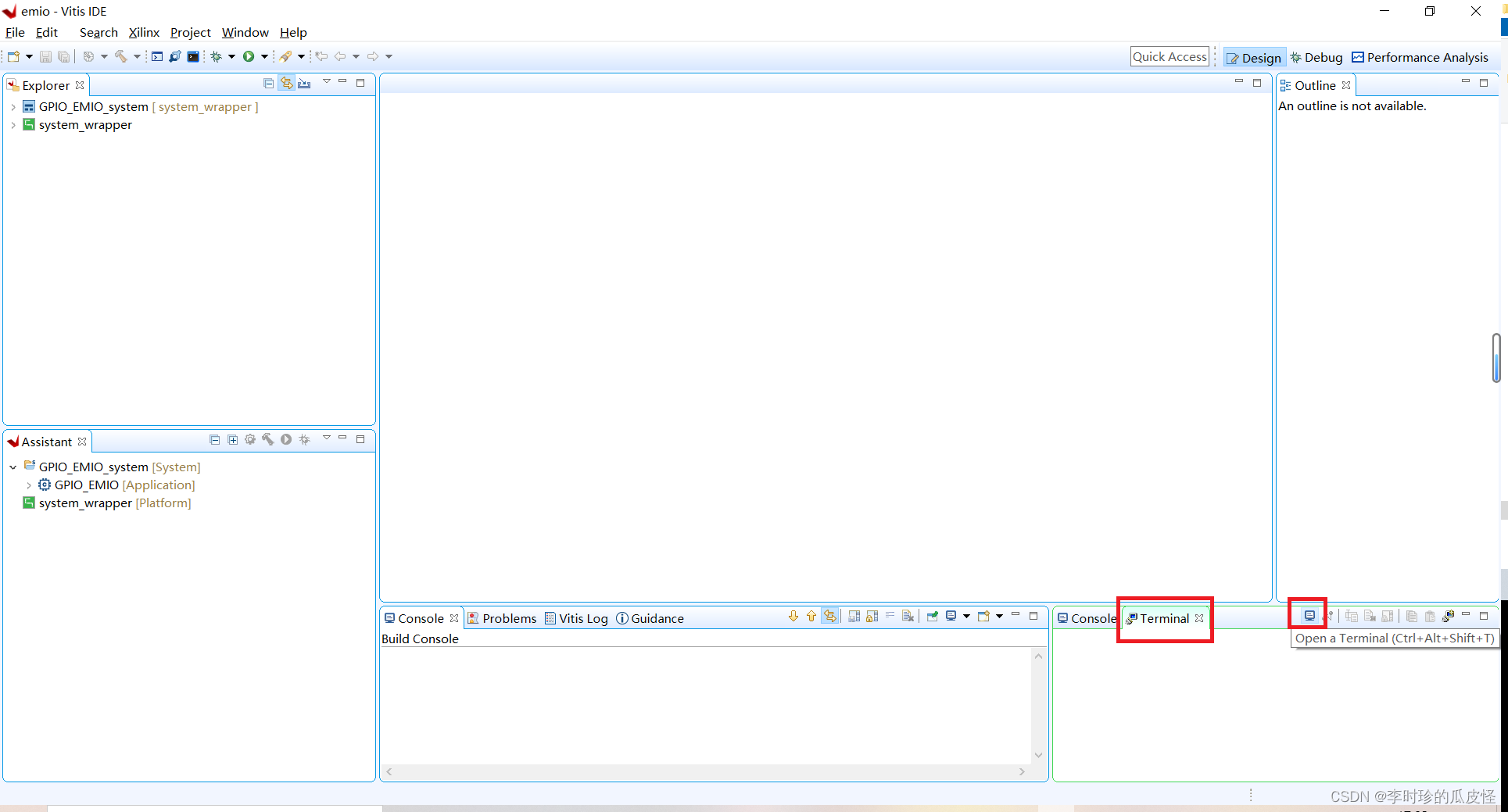Toggle the highlighted wrap arrows button in Build Console

pyautogui.click(x=829, y=617)
